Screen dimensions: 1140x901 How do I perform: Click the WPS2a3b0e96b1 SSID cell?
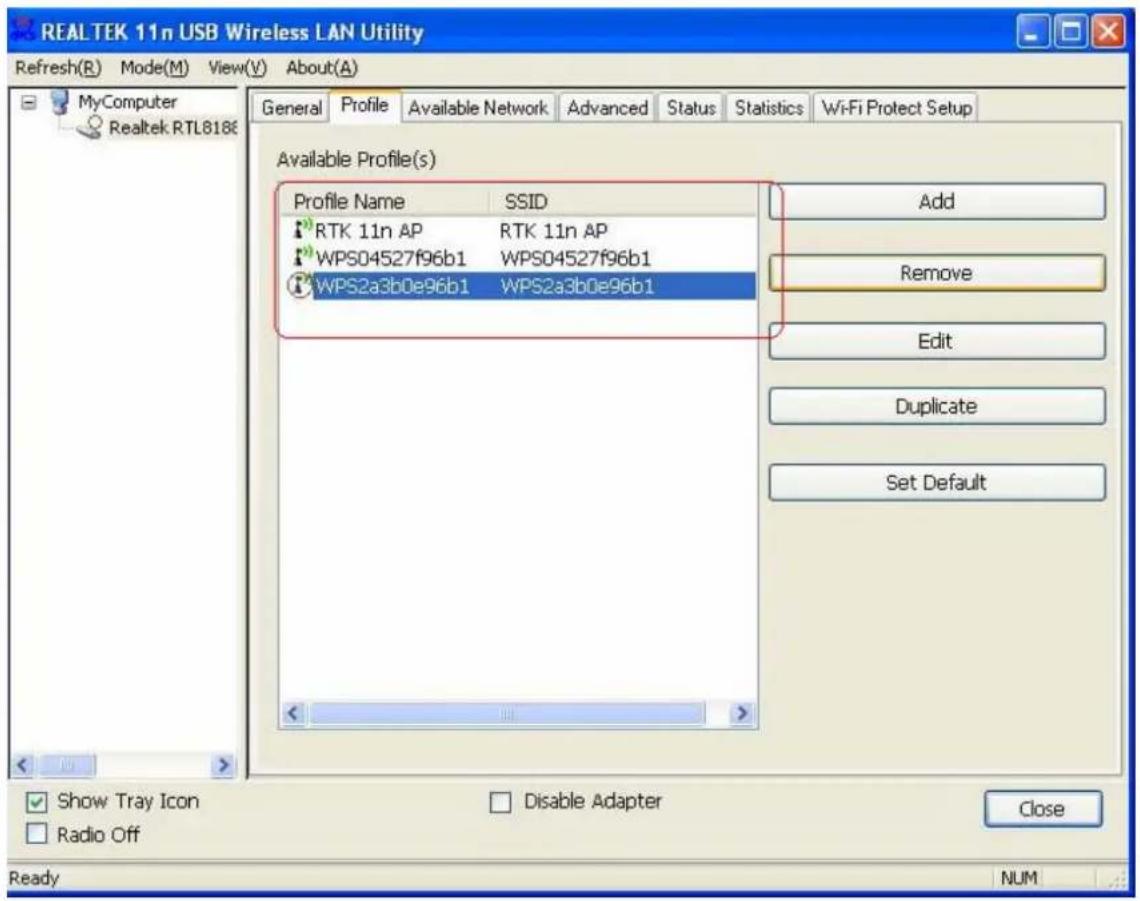pos(577,287)
